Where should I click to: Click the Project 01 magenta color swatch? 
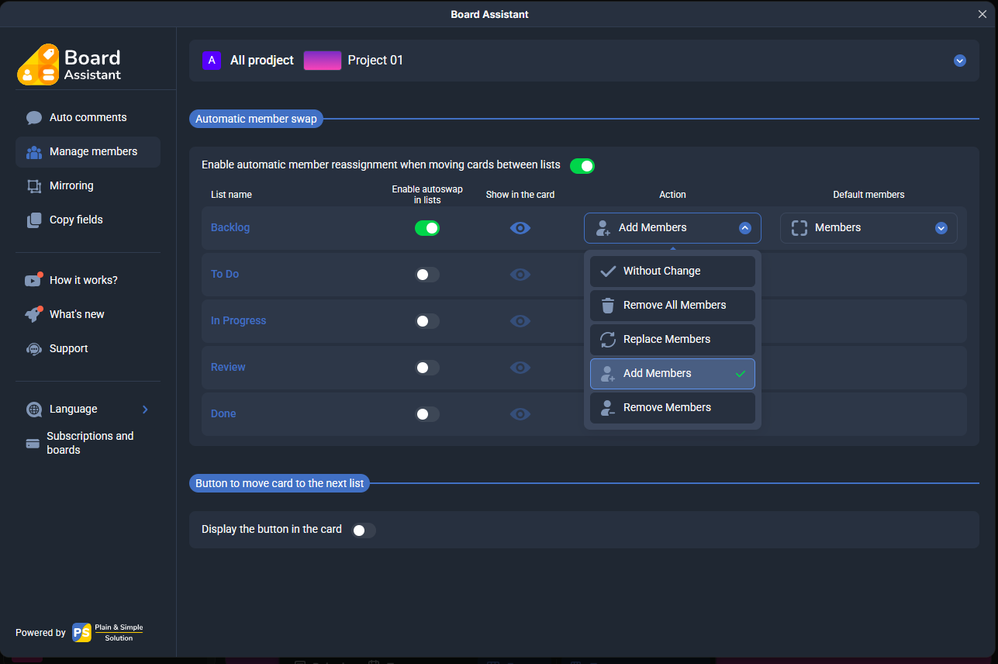(322, 60)
